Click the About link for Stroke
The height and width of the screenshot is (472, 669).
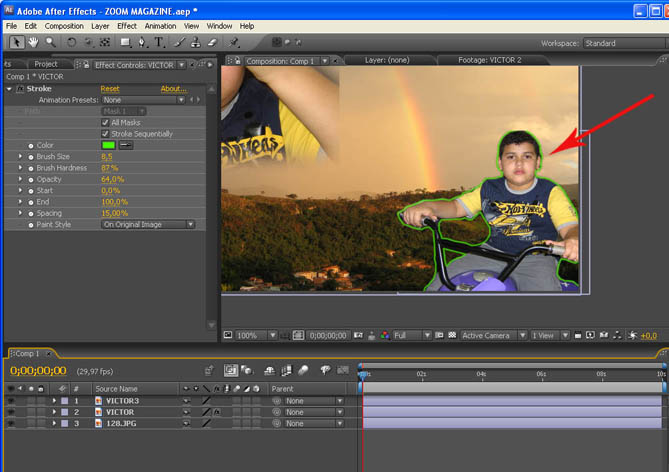173,89
